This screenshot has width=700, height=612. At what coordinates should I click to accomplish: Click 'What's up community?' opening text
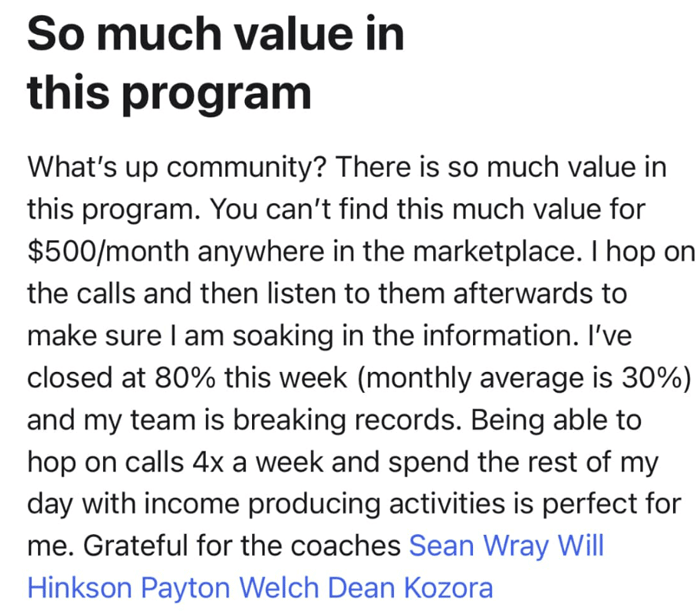tap(177, 167)
